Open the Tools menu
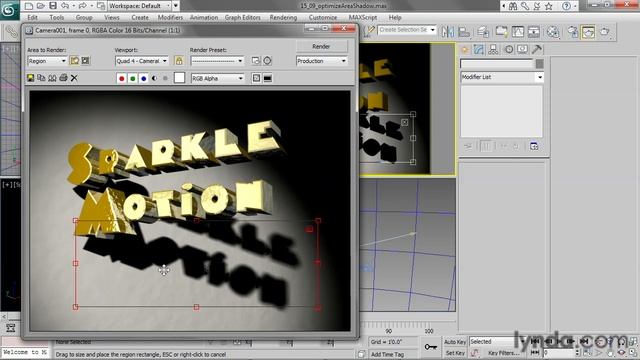640x360 pixels. [57, 18]
